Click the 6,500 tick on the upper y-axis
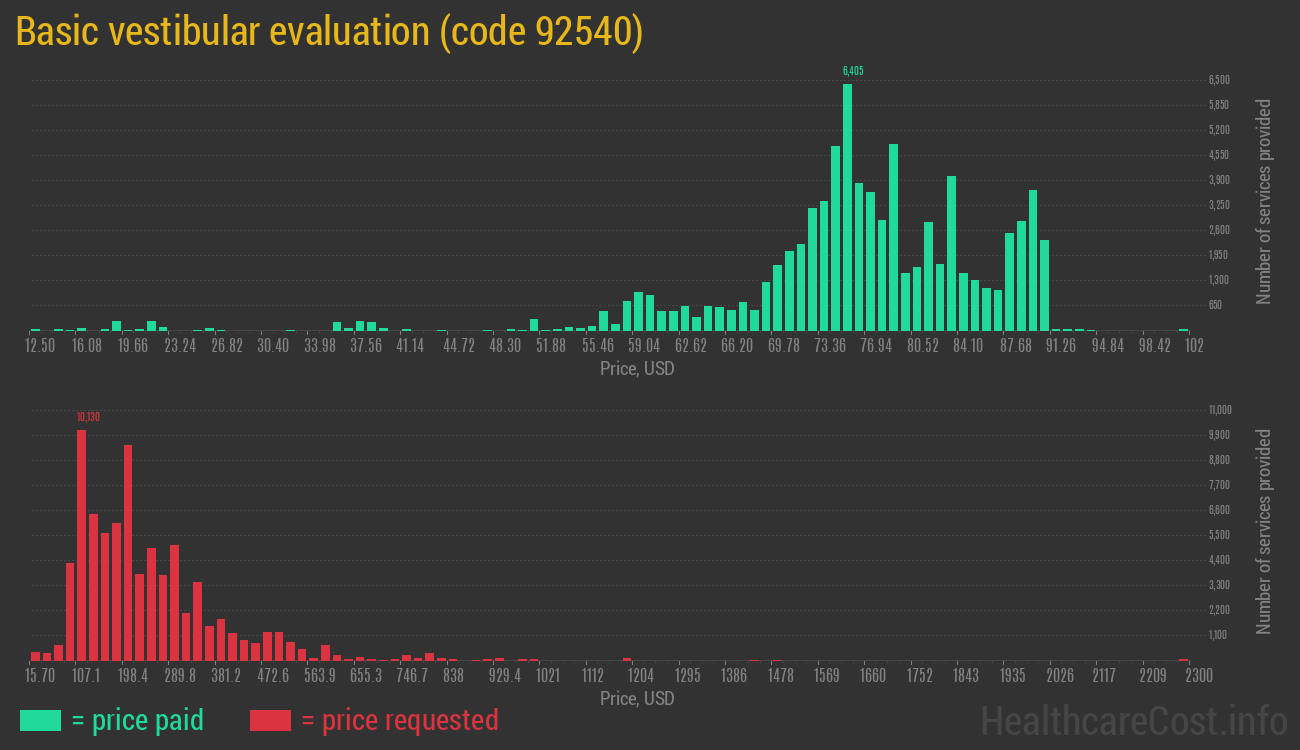Viewport: 1300px width, 750px height. pyautogui.click(x=1218, y=80)
